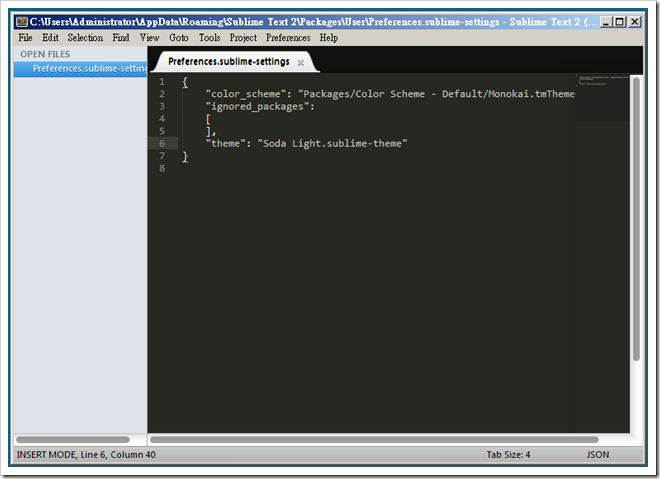Open the Goto menu
The width and height of the screenshot is (660, 479).
(178, 38)
